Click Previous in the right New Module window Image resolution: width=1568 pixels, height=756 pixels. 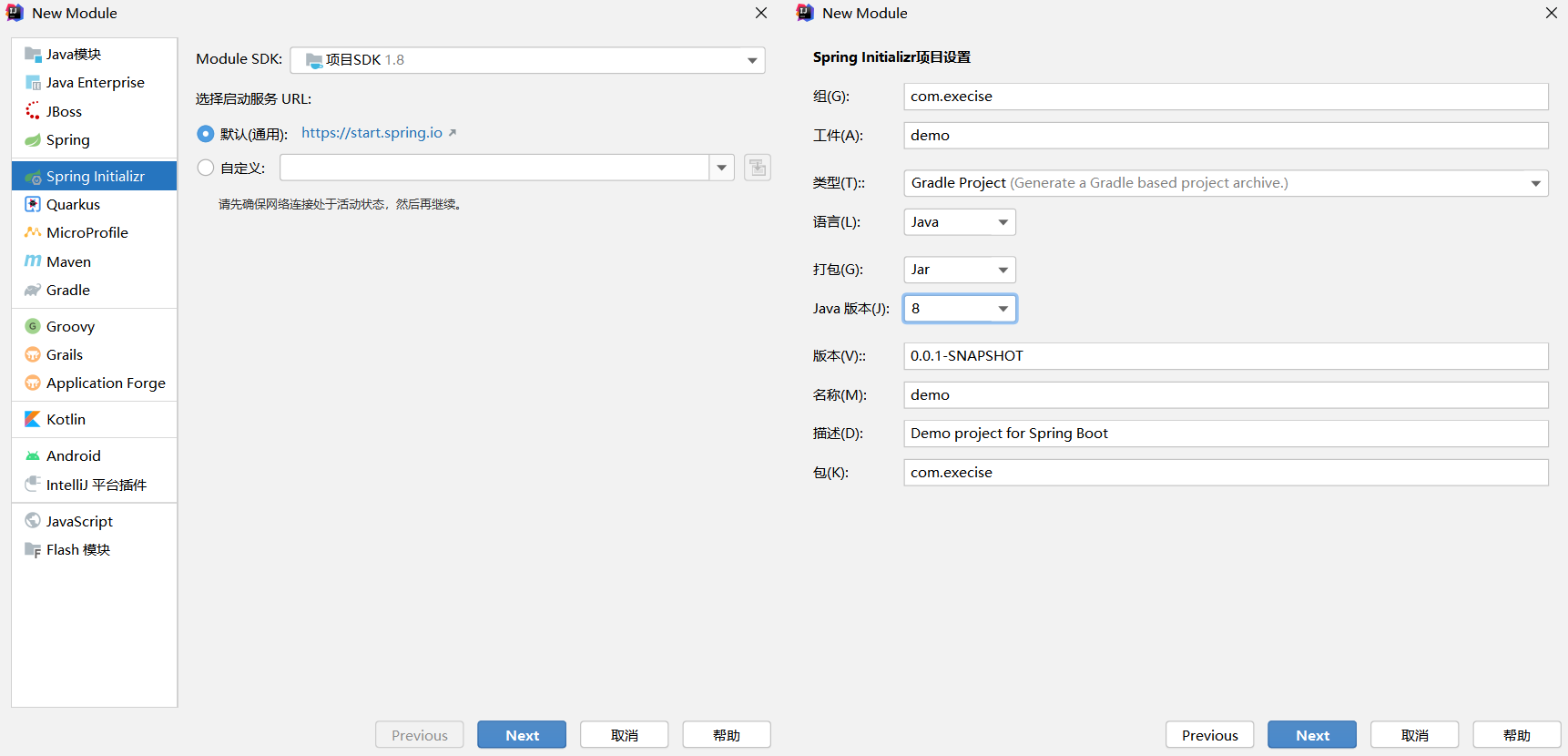1210,735
